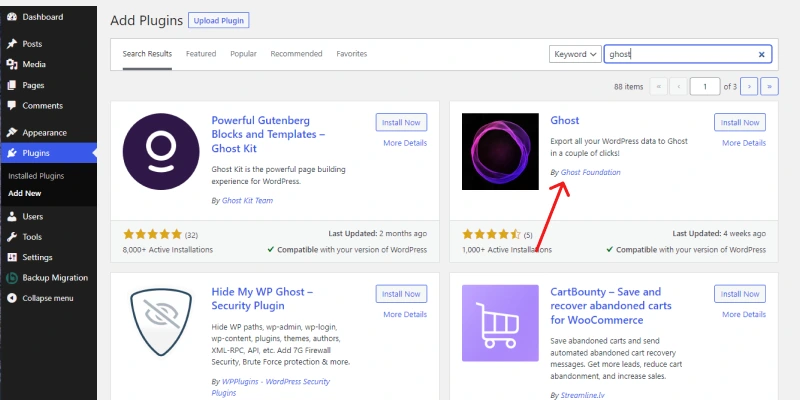Open Ghost Kit Team author link

pos(247,201)
